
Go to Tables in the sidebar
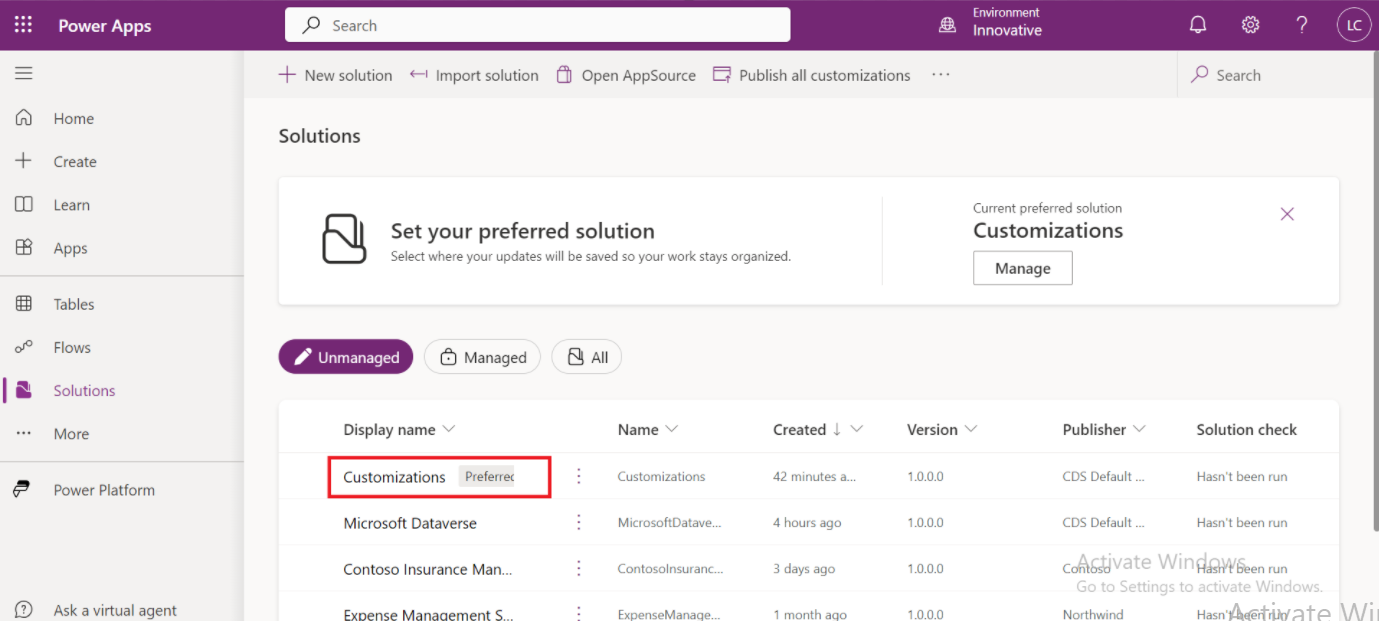73,304
